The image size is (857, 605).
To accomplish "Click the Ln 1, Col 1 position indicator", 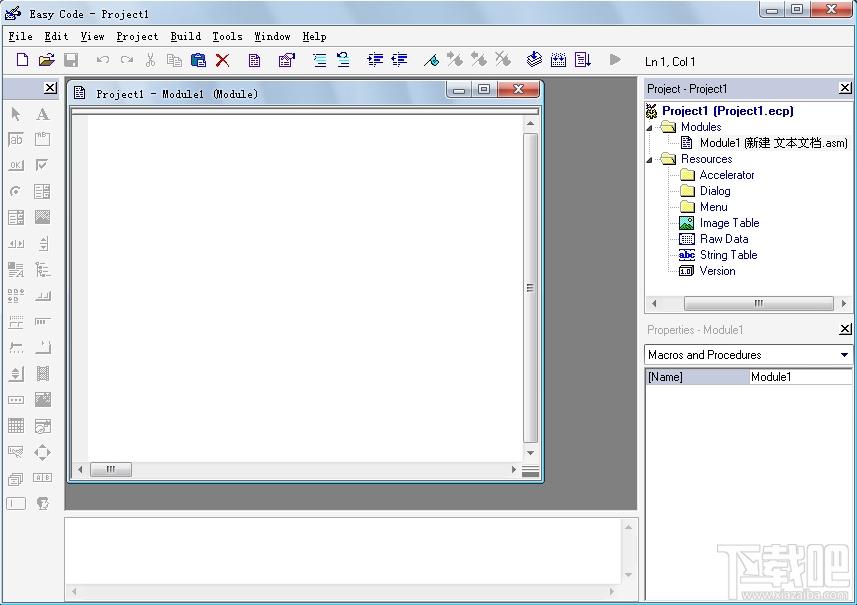I will 670,62.
